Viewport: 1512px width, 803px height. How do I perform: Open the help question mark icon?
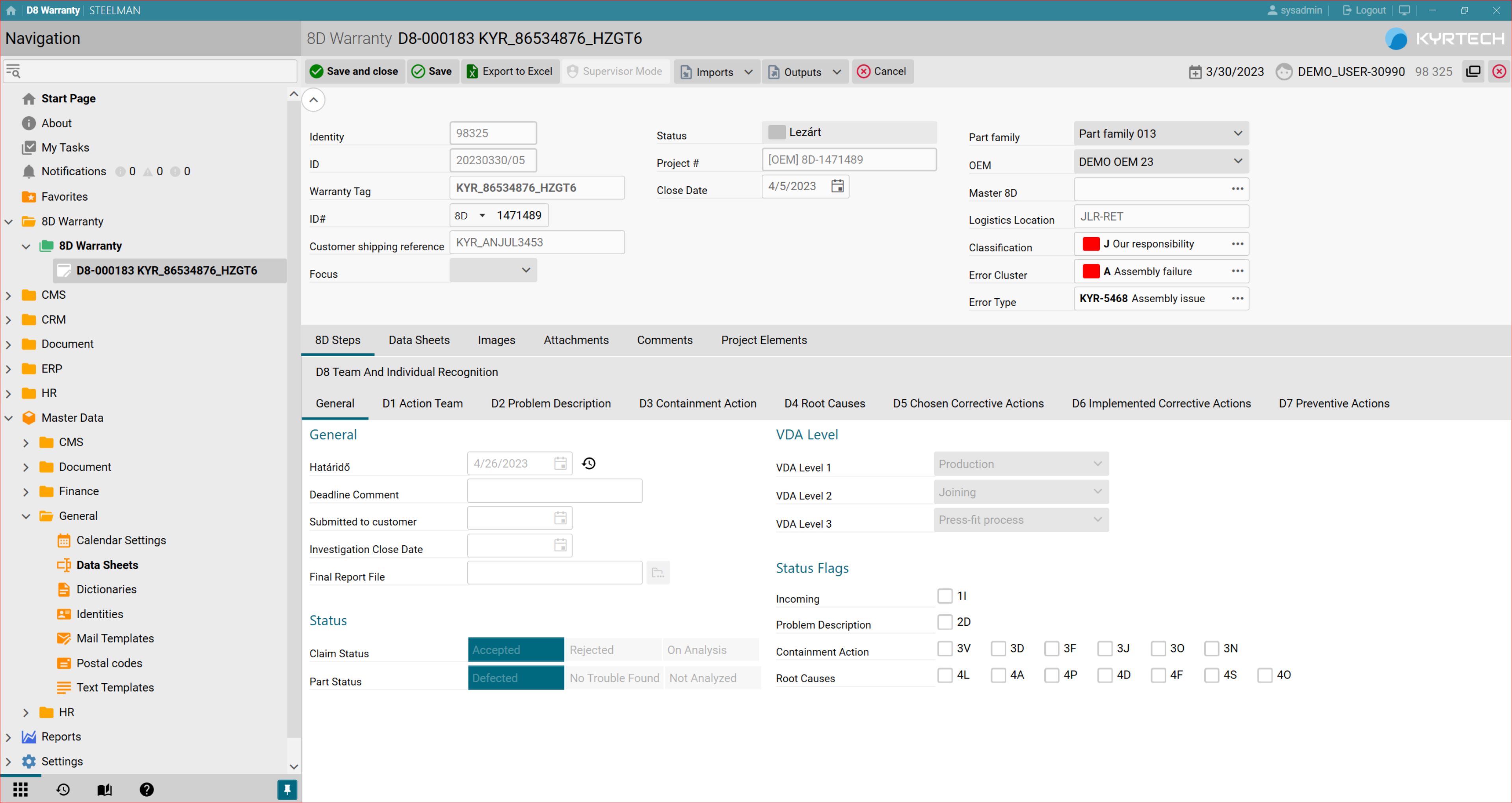[147, 790]
